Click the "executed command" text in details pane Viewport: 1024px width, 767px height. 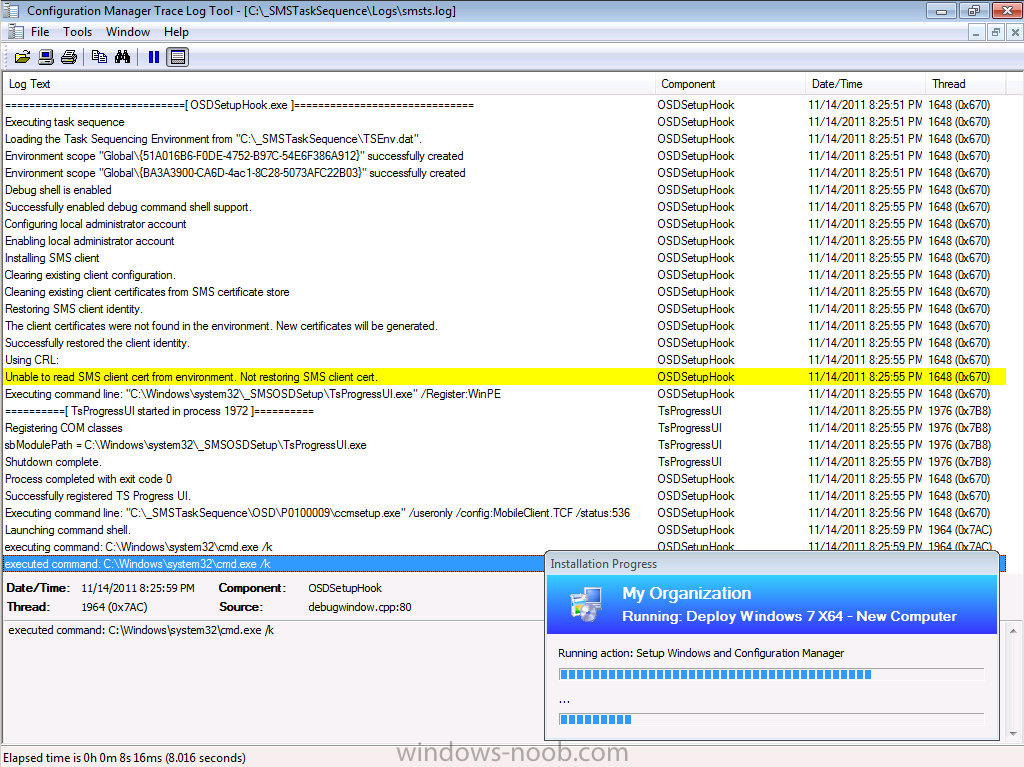141,630
